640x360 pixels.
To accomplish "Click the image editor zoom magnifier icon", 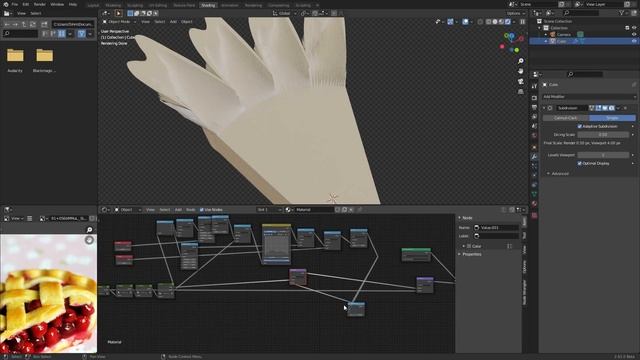I will pyautogui.click(x=89, y=230).
